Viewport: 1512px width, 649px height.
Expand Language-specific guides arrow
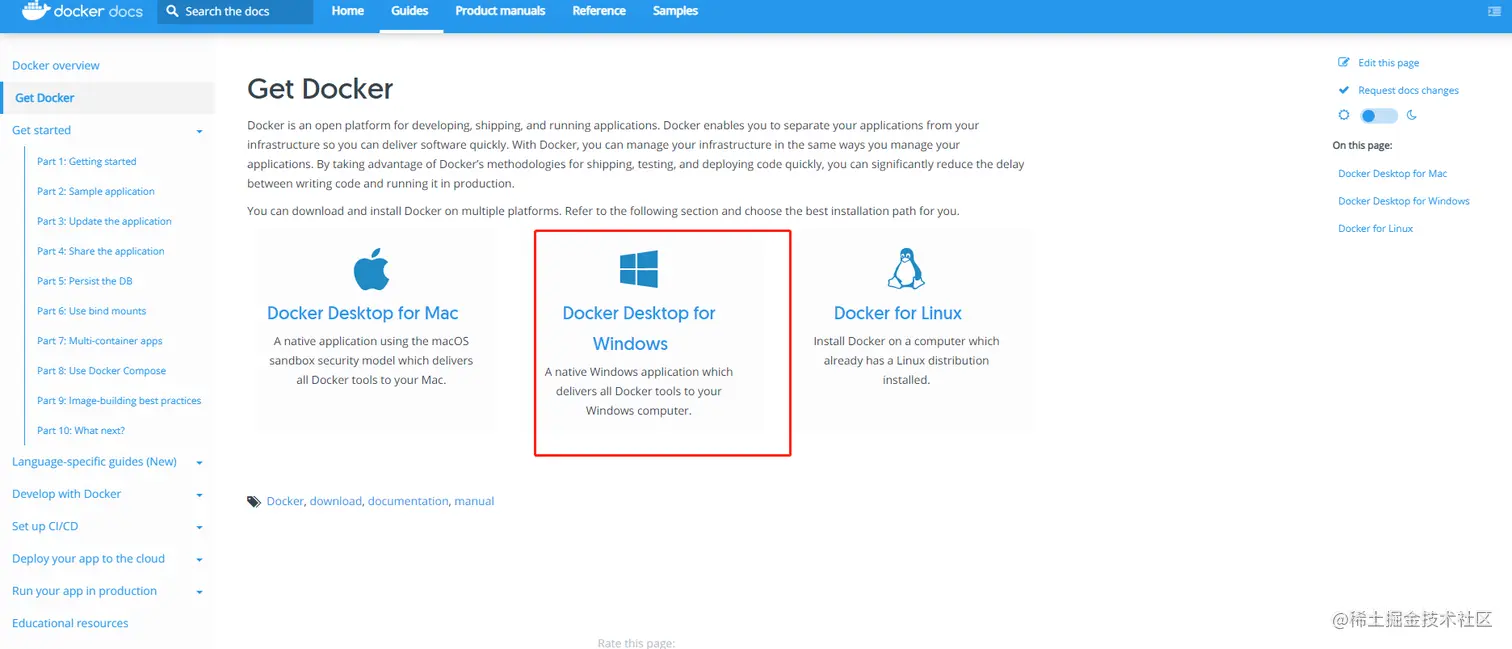pos(199,463)
